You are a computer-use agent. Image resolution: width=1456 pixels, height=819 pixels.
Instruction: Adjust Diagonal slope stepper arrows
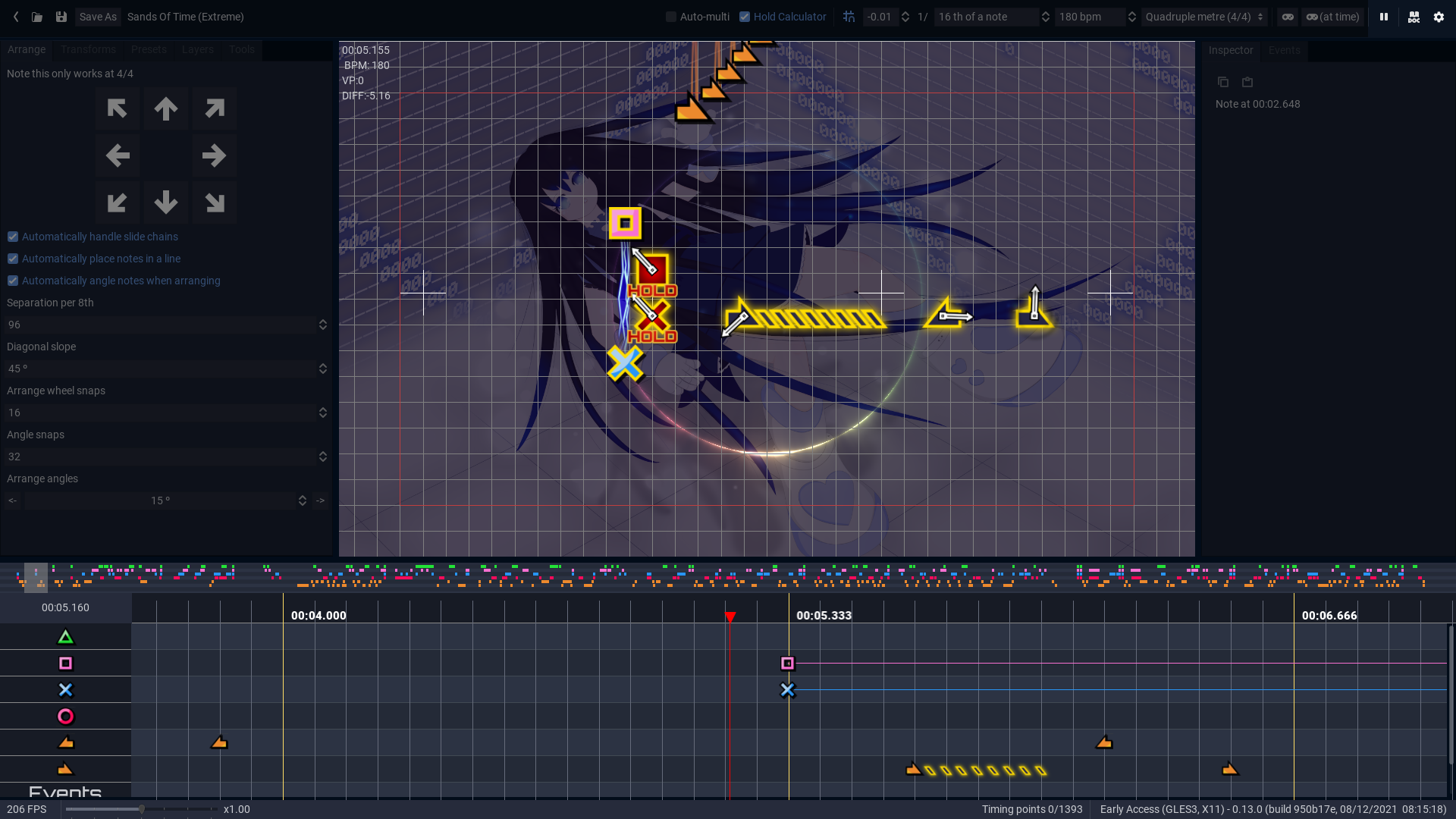(323, 369)
